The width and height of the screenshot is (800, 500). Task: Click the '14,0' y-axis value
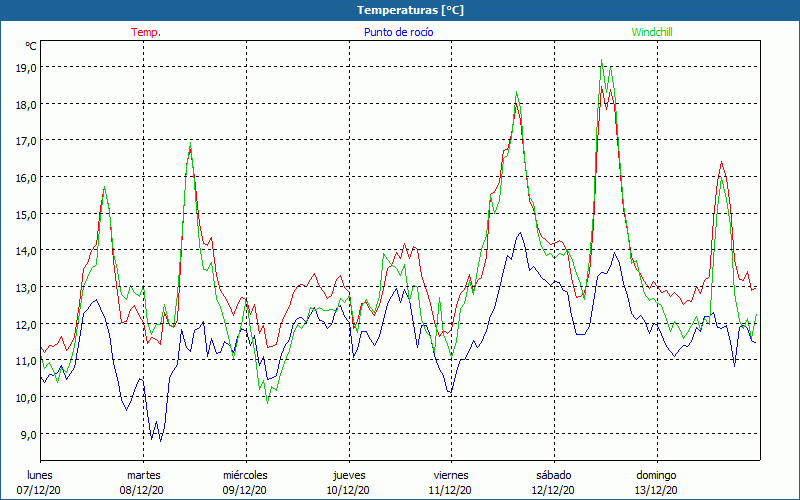point(26,251)
